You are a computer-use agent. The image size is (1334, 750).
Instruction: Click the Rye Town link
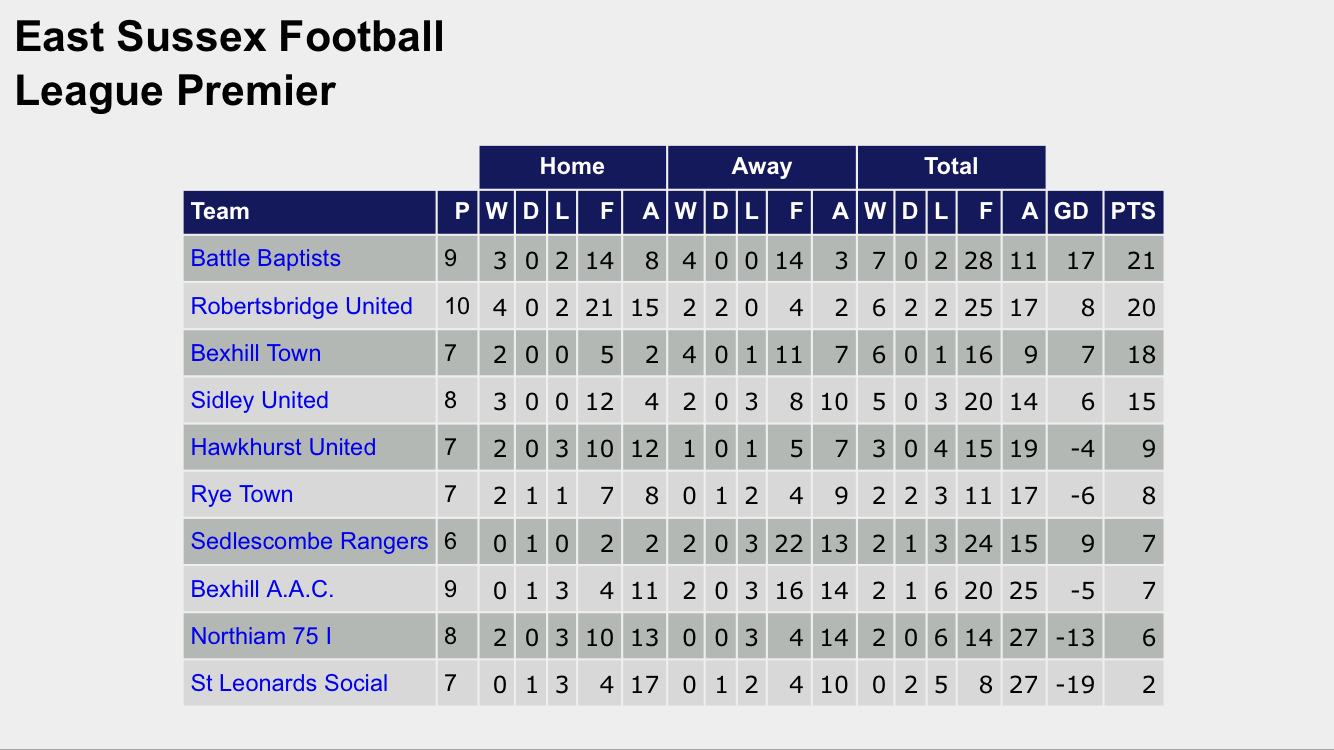pyautogui.click(x=241, y=494)
